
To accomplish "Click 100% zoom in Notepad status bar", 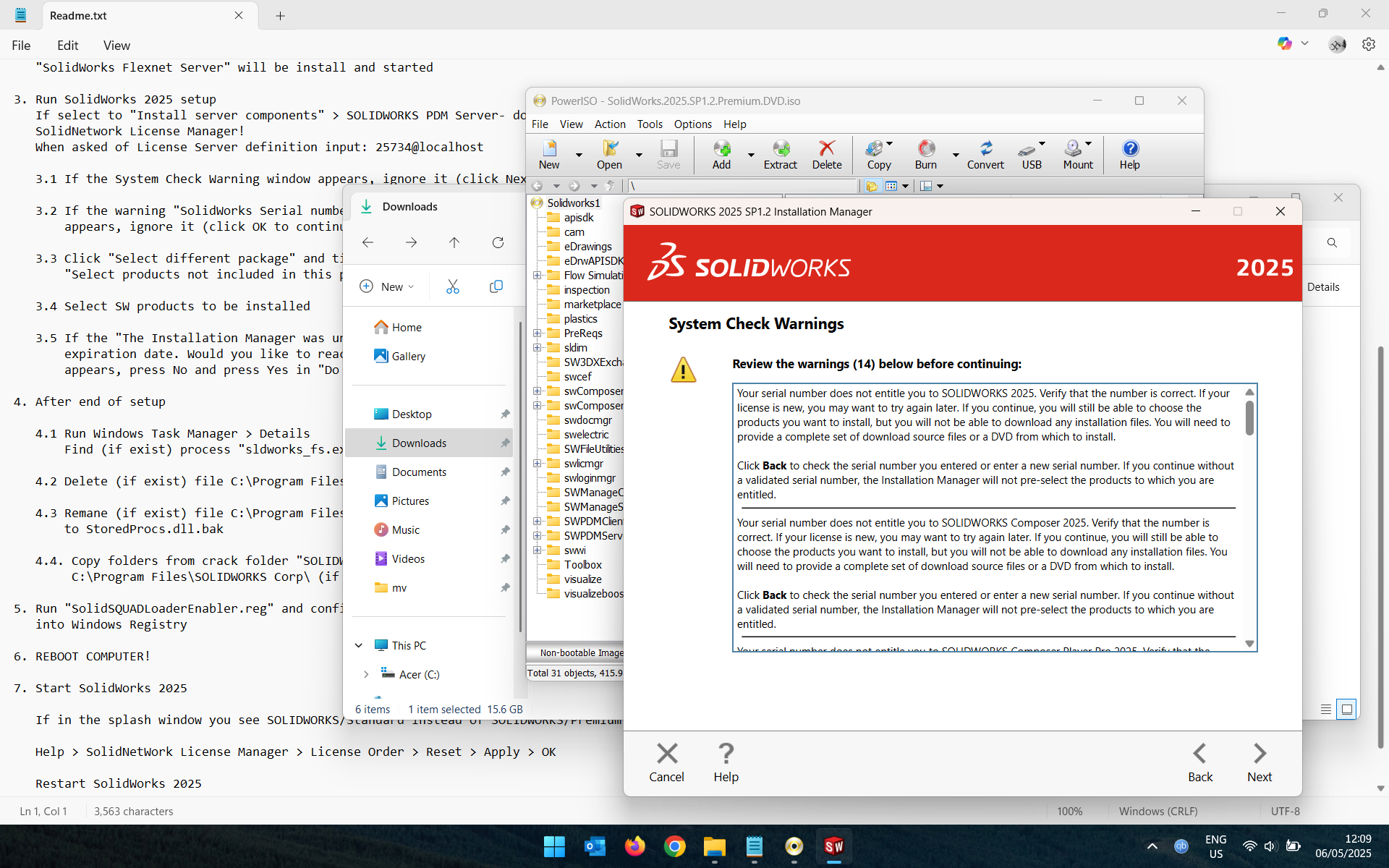I will (1069, 811).
